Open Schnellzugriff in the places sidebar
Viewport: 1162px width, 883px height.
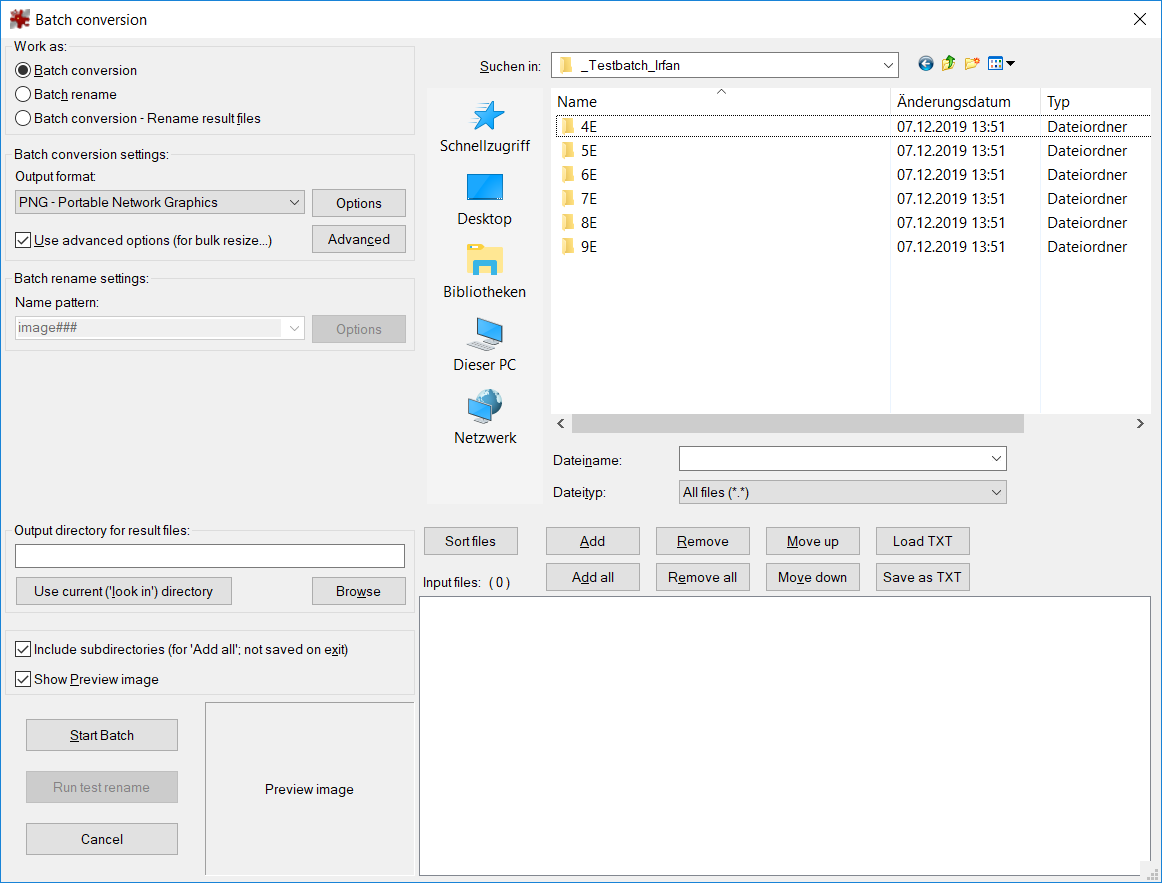tap(485, 127)
